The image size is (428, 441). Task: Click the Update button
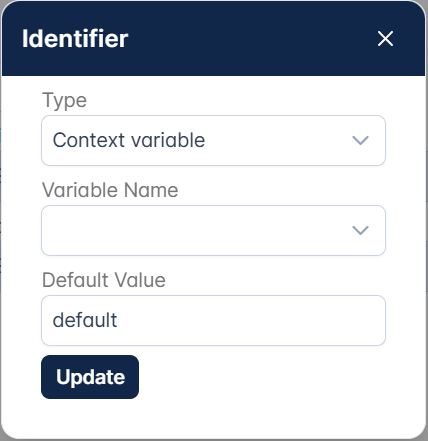pos(90,377)
